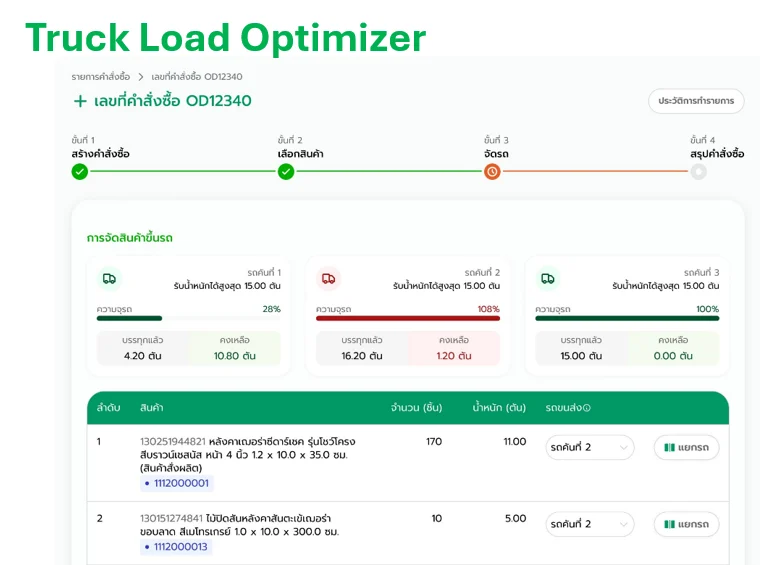Click the 0.00 ตัน remaining value
The height and width of the screenshot is (565, 760).
(673, 356)
